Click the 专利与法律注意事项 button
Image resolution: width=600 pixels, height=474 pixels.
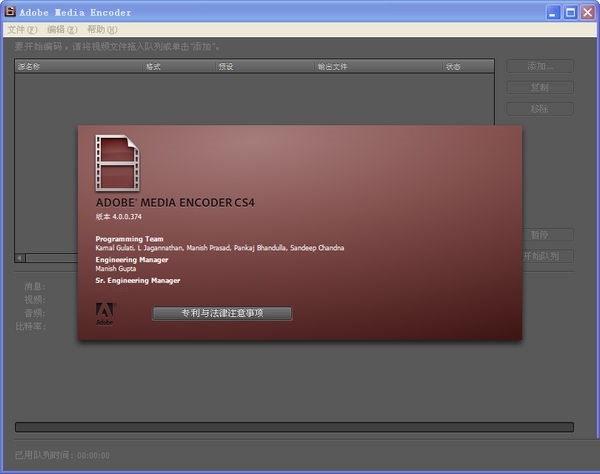(x=222, y=313)
